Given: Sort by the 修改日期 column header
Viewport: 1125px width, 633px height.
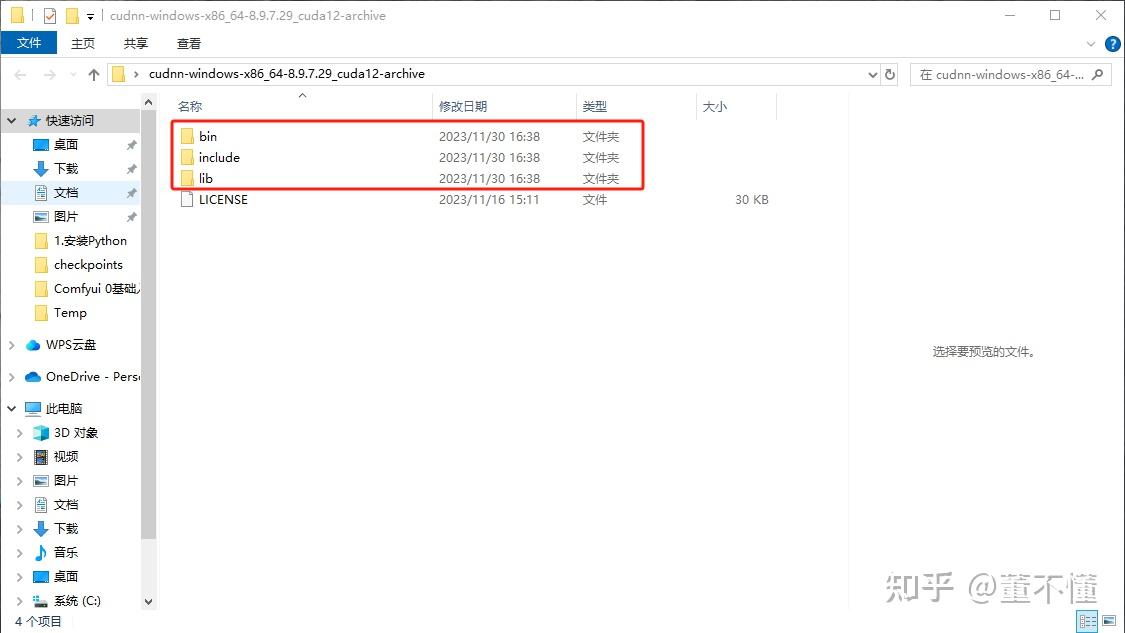Looking at the screenshot, I should [x=463, y=106].
